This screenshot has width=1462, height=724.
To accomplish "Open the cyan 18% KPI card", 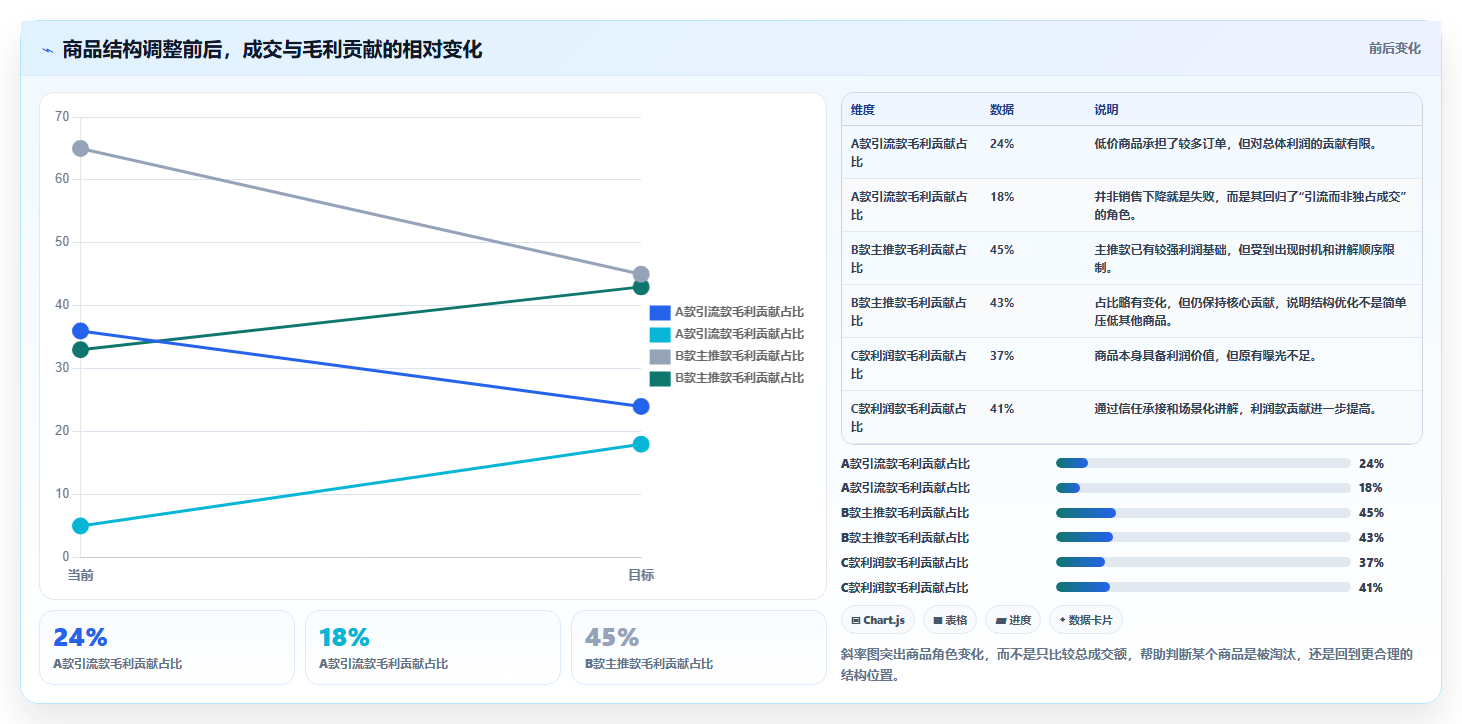I will (433, 647).
